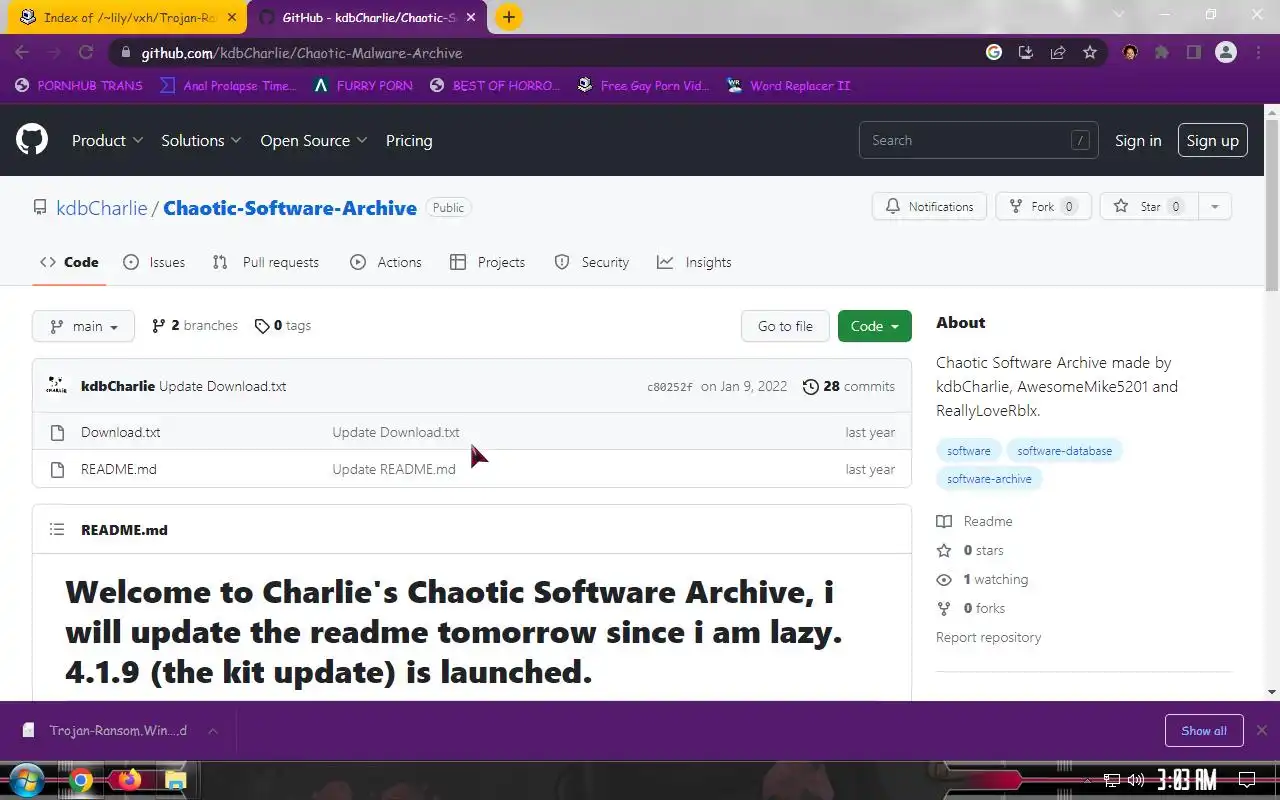The height and width of the screenshot is (800, 1280).
Task: Click Sign in
Action: point(1138,141)
